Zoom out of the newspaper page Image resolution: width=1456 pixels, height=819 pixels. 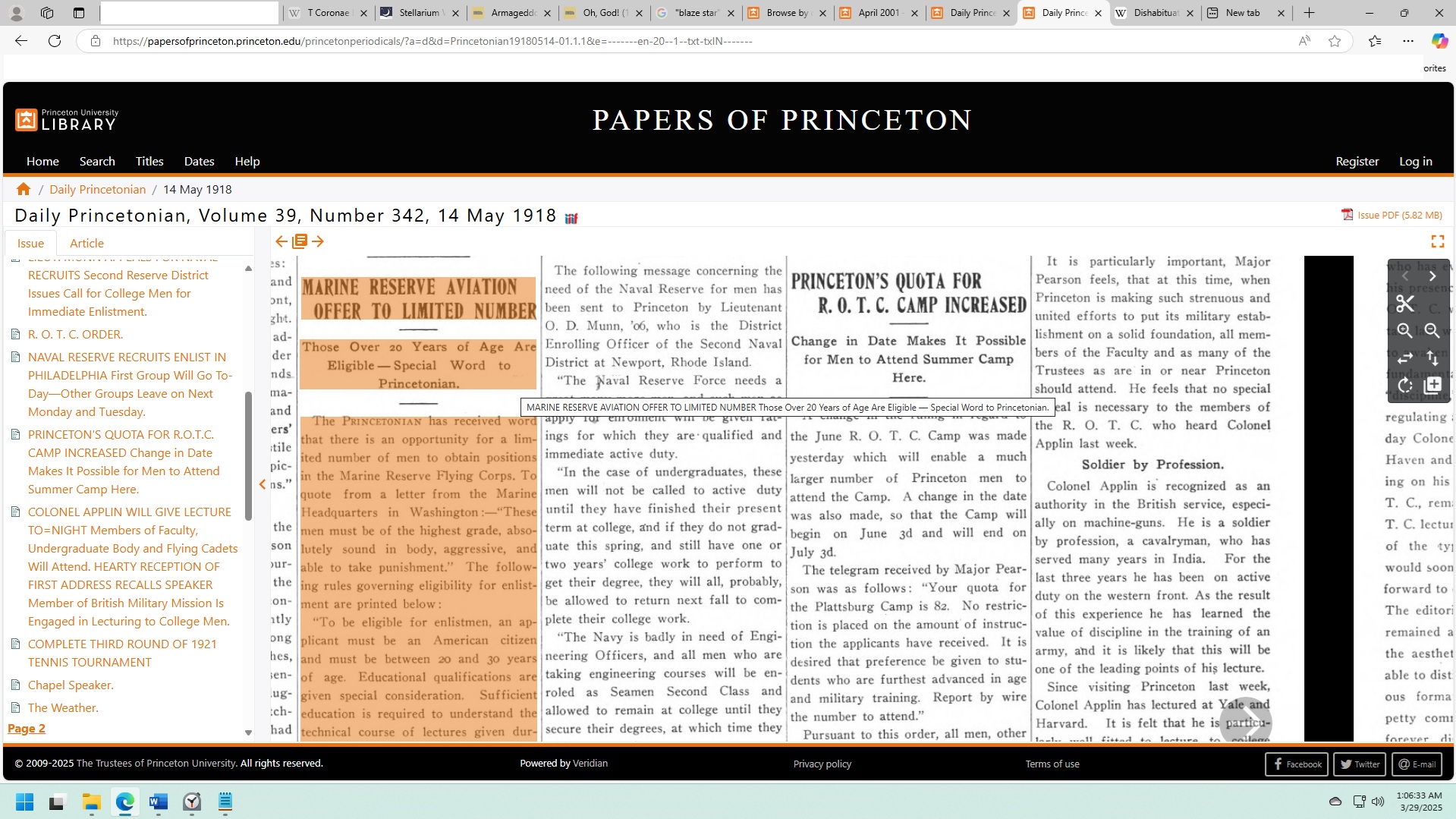point(1432,331)
